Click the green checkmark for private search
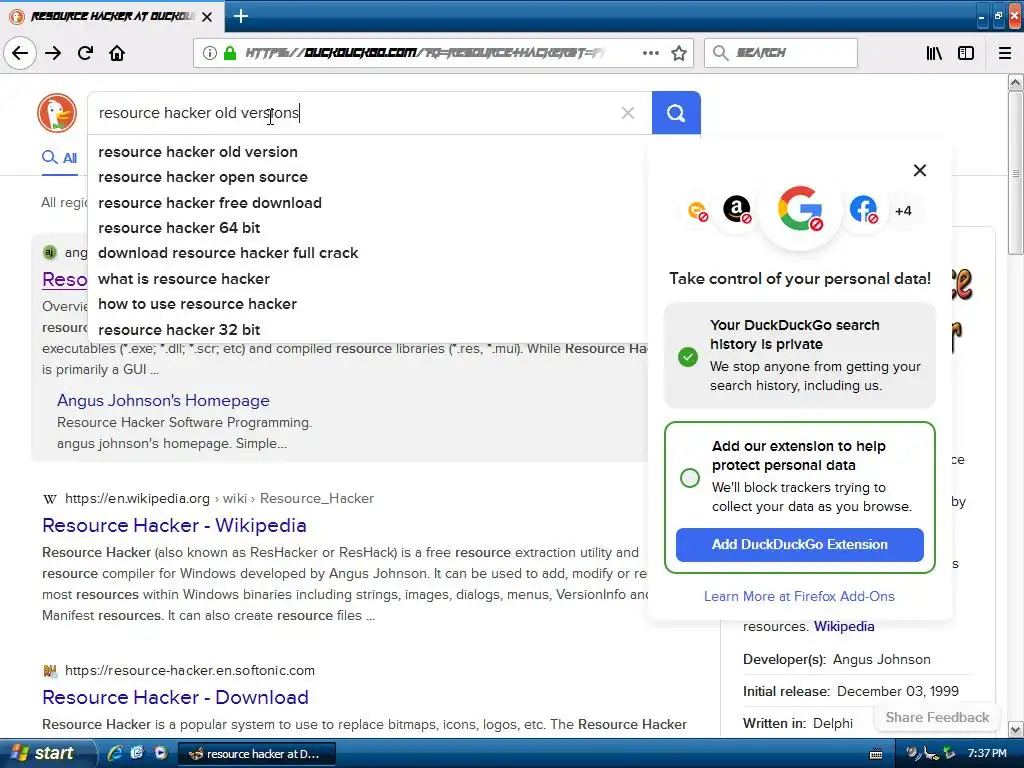1024x768 pixels. pyautogui.click(x=688, y=357)
